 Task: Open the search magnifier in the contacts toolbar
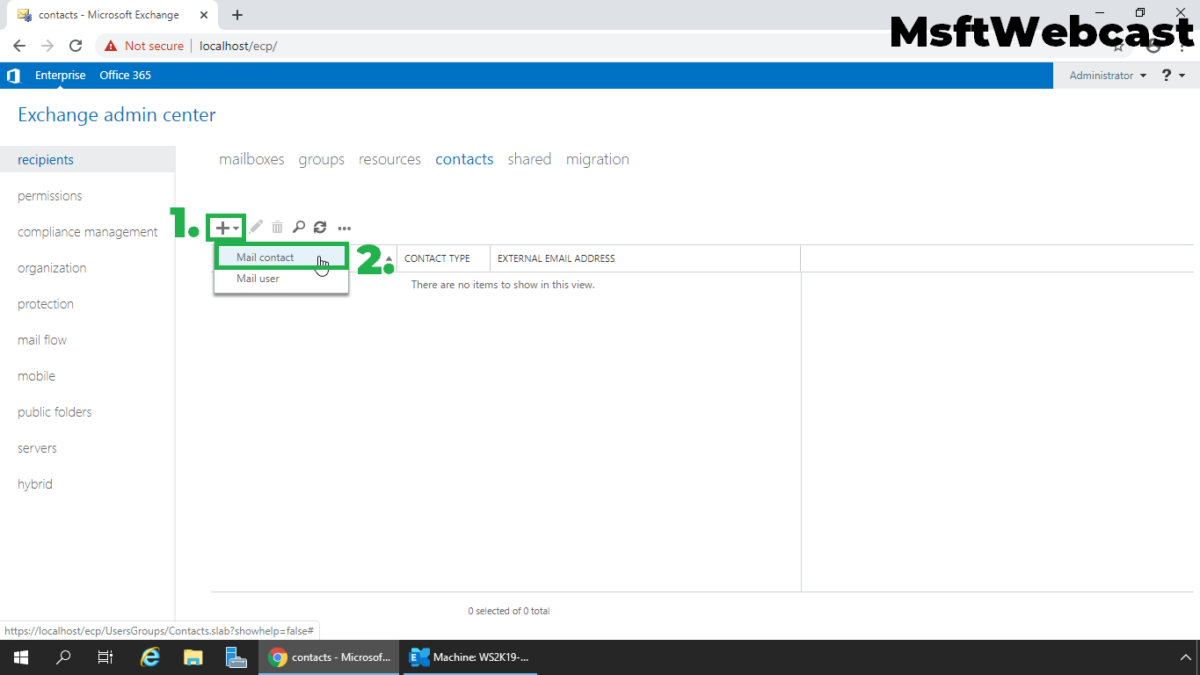coord(299,227)
